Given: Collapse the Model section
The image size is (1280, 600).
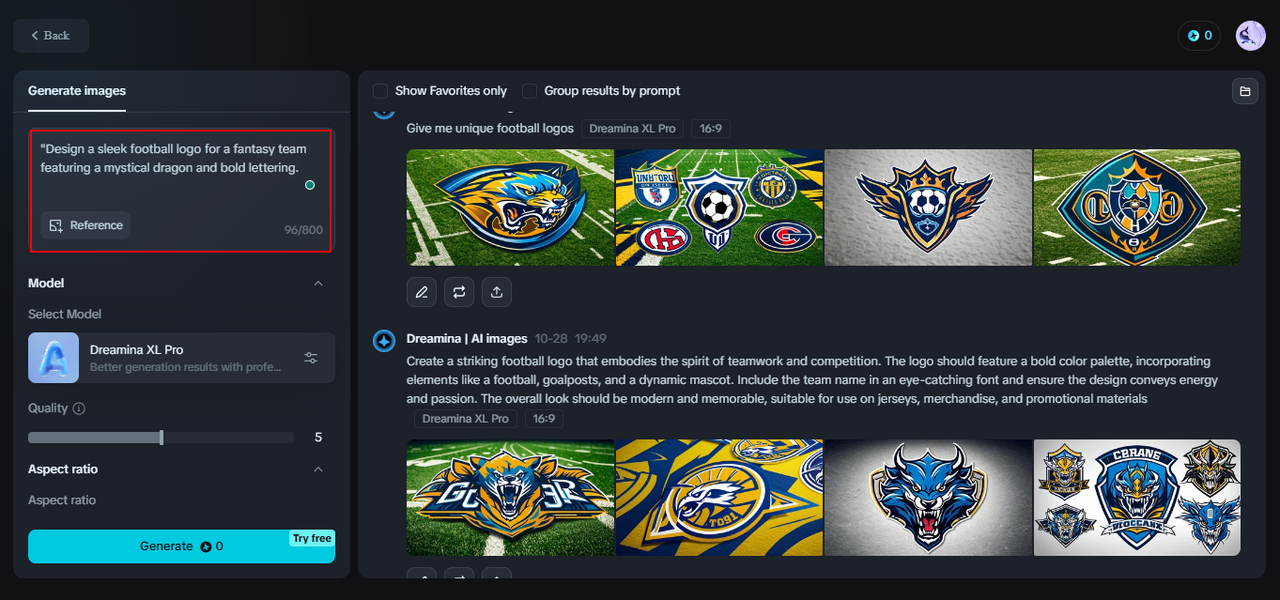Looking at the screenshot, I should 318,283.
